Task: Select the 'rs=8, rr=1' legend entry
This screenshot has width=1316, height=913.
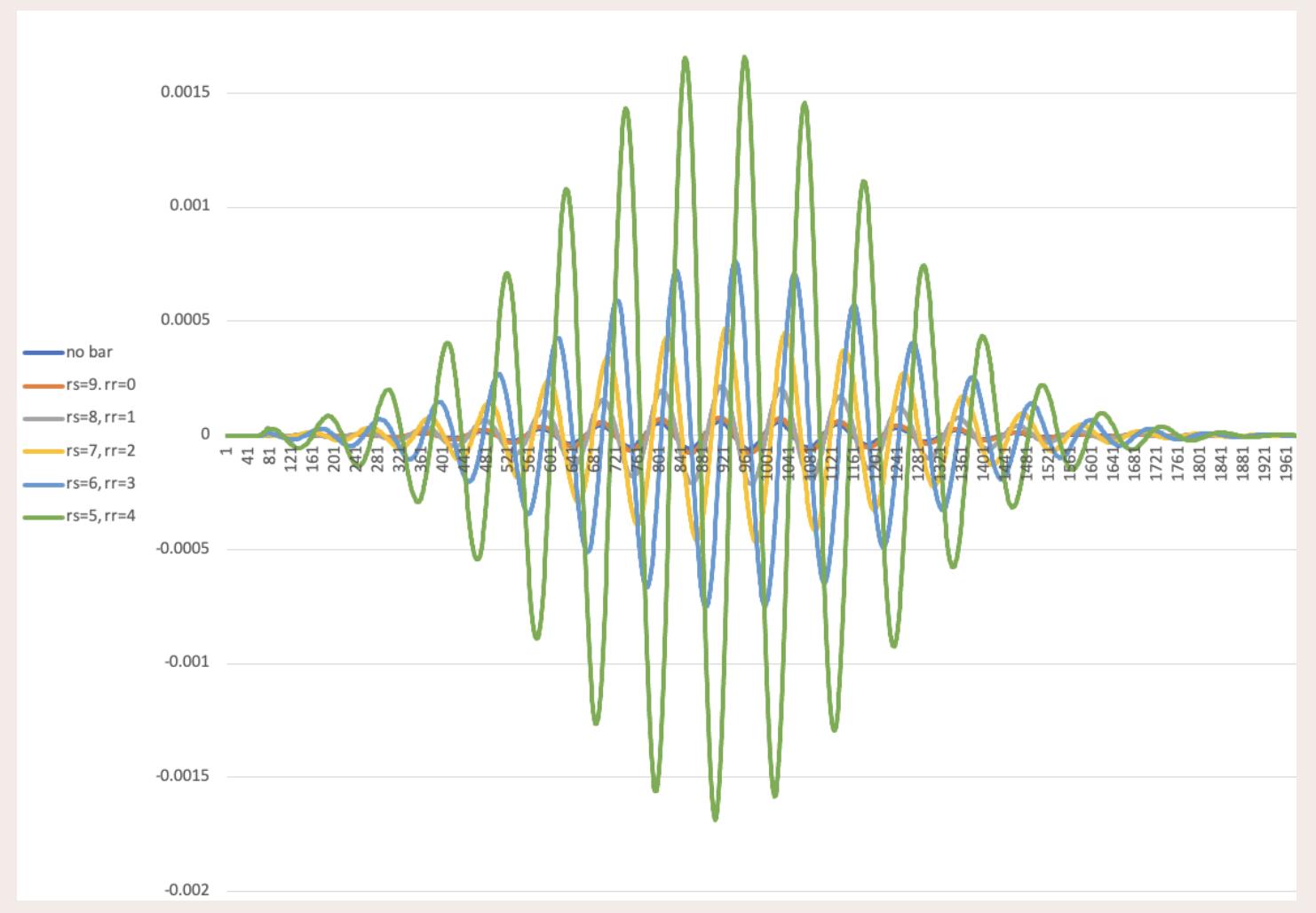Action: coord(79,417)
